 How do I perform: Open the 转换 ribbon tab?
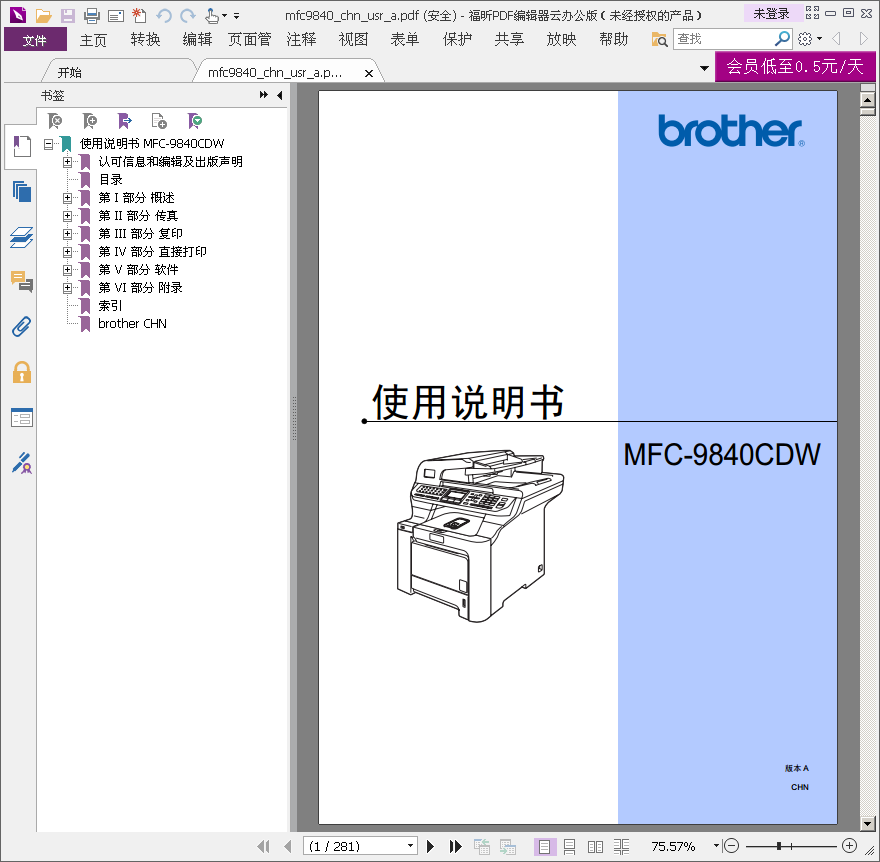(145, 40)
